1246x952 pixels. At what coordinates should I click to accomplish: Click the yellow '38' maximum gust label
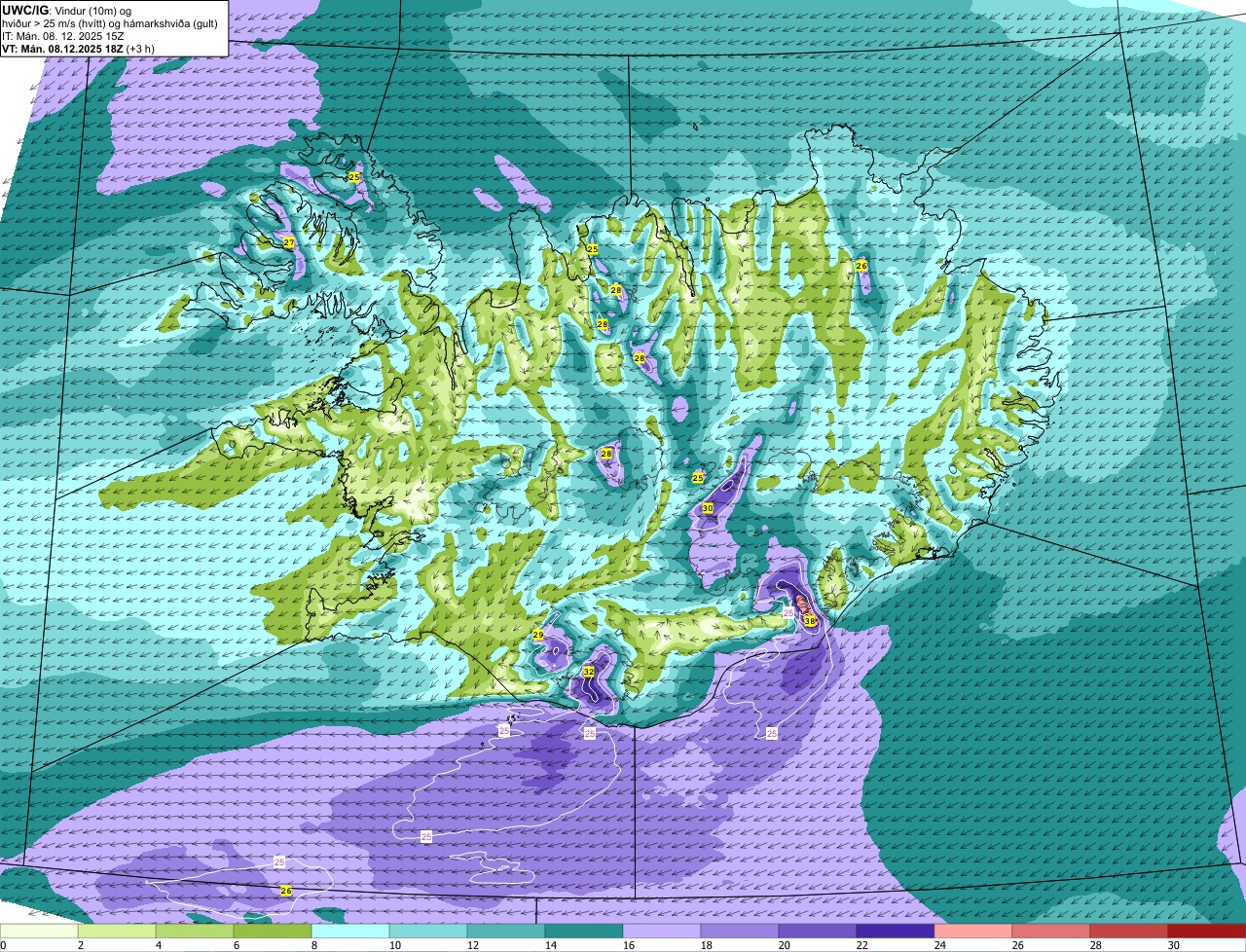click(809, 620)
